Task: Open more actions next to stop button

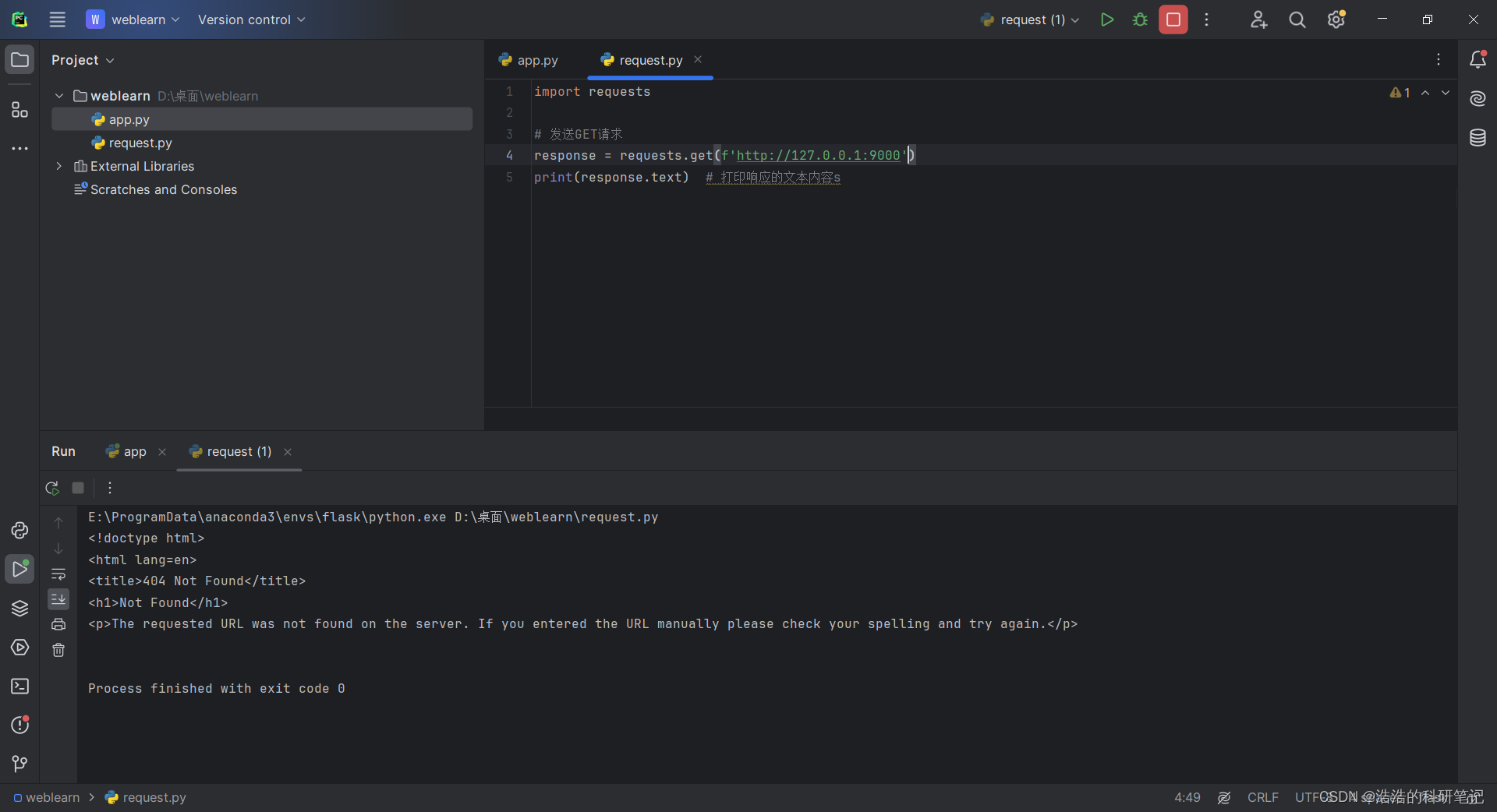Action: 1206,19
